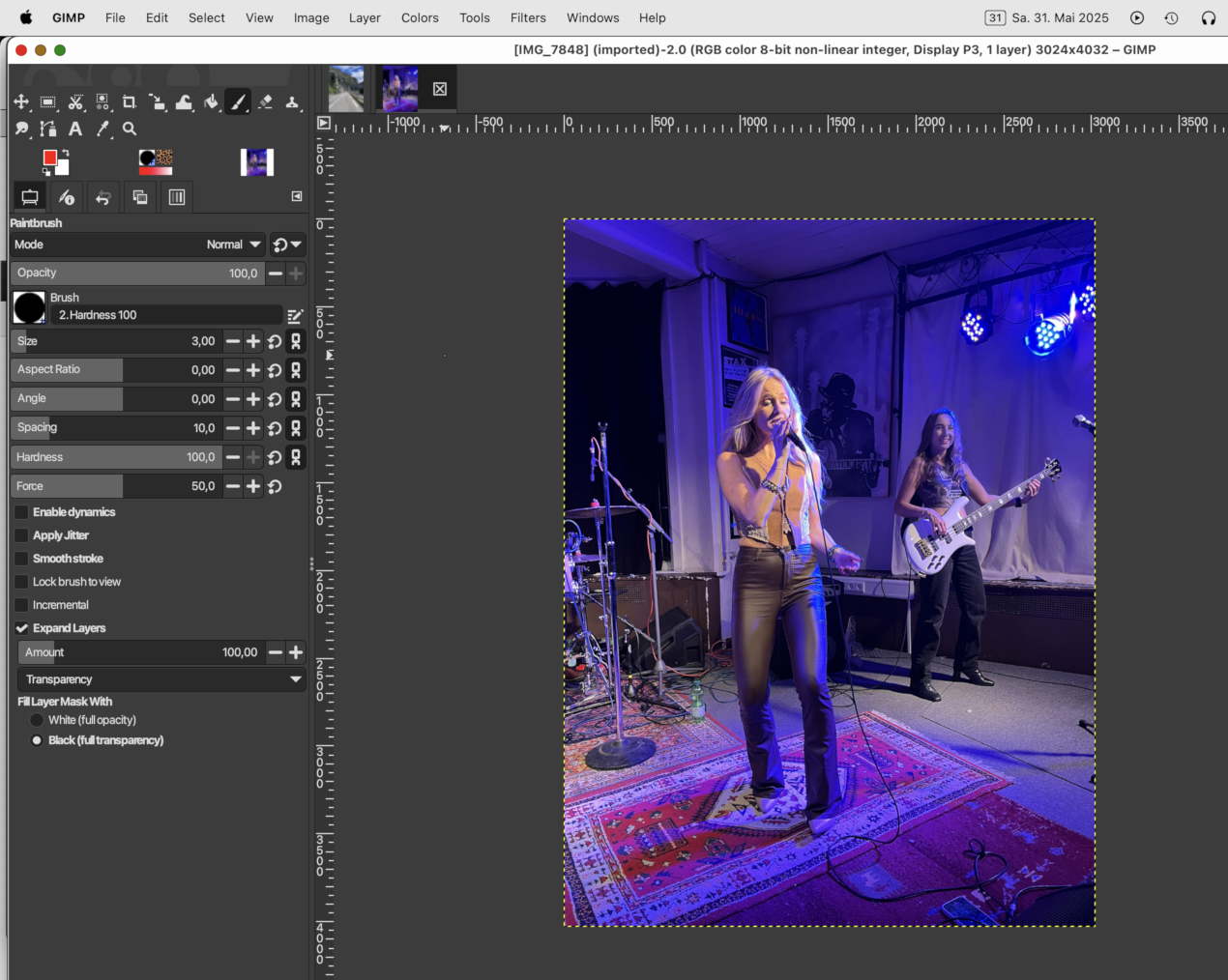This screenshot has width=1228, height=980.
Task: Open the Colors menu
Action: (x=420, y=17)
